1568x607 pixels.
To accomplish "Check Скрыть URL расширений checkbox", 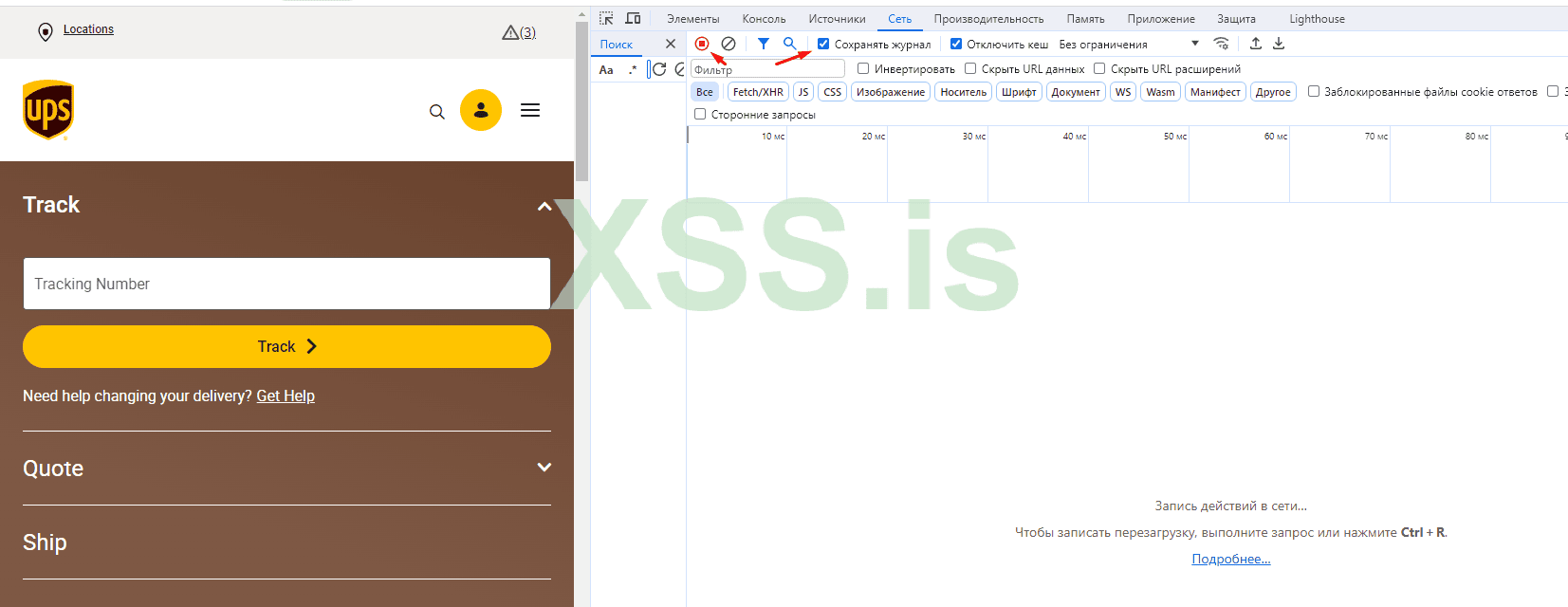I will [x=1099, y=68].
